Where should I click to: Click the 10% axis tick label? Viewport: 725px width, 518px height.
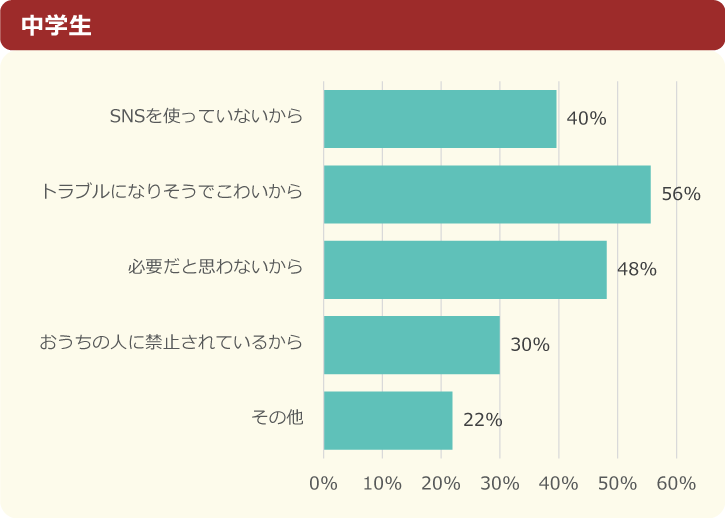382,484
